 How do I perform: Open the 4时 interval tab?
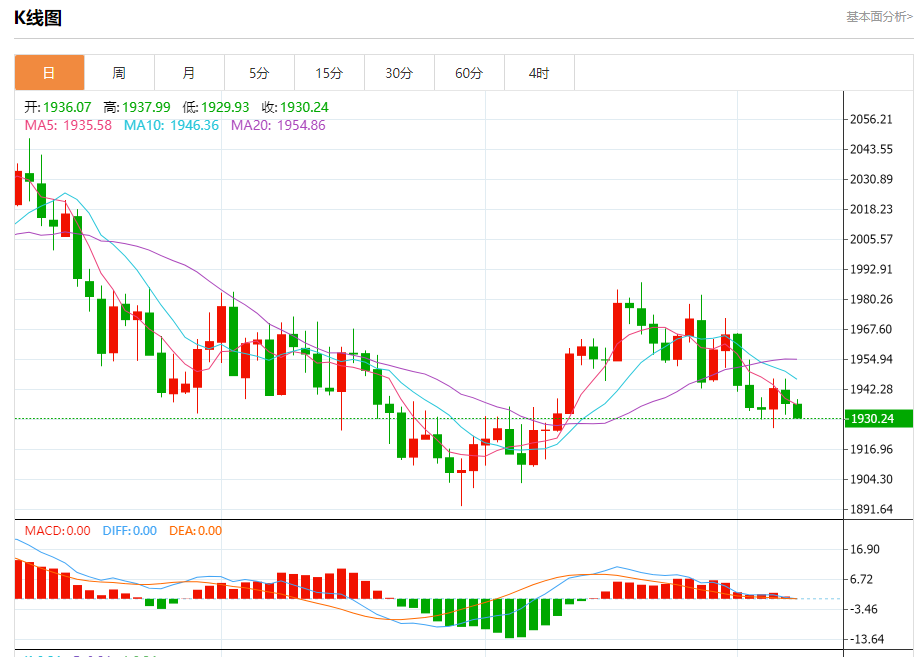(x=539, y=73)
